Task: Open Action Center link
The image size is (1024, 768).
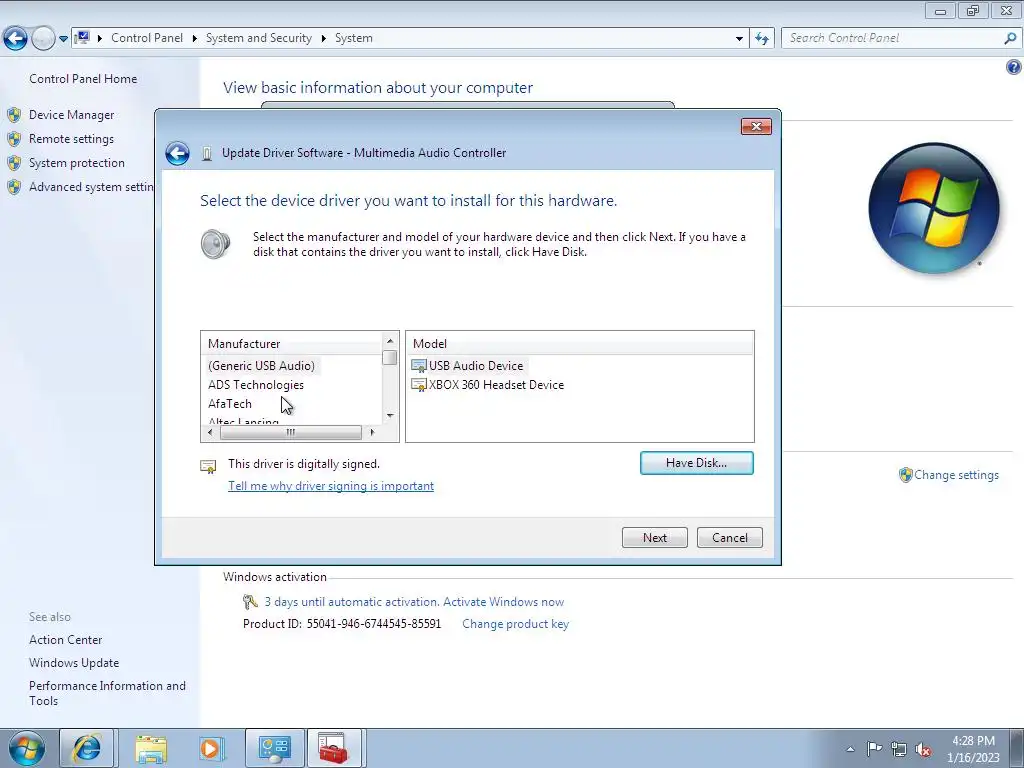Action: [65, 640]
